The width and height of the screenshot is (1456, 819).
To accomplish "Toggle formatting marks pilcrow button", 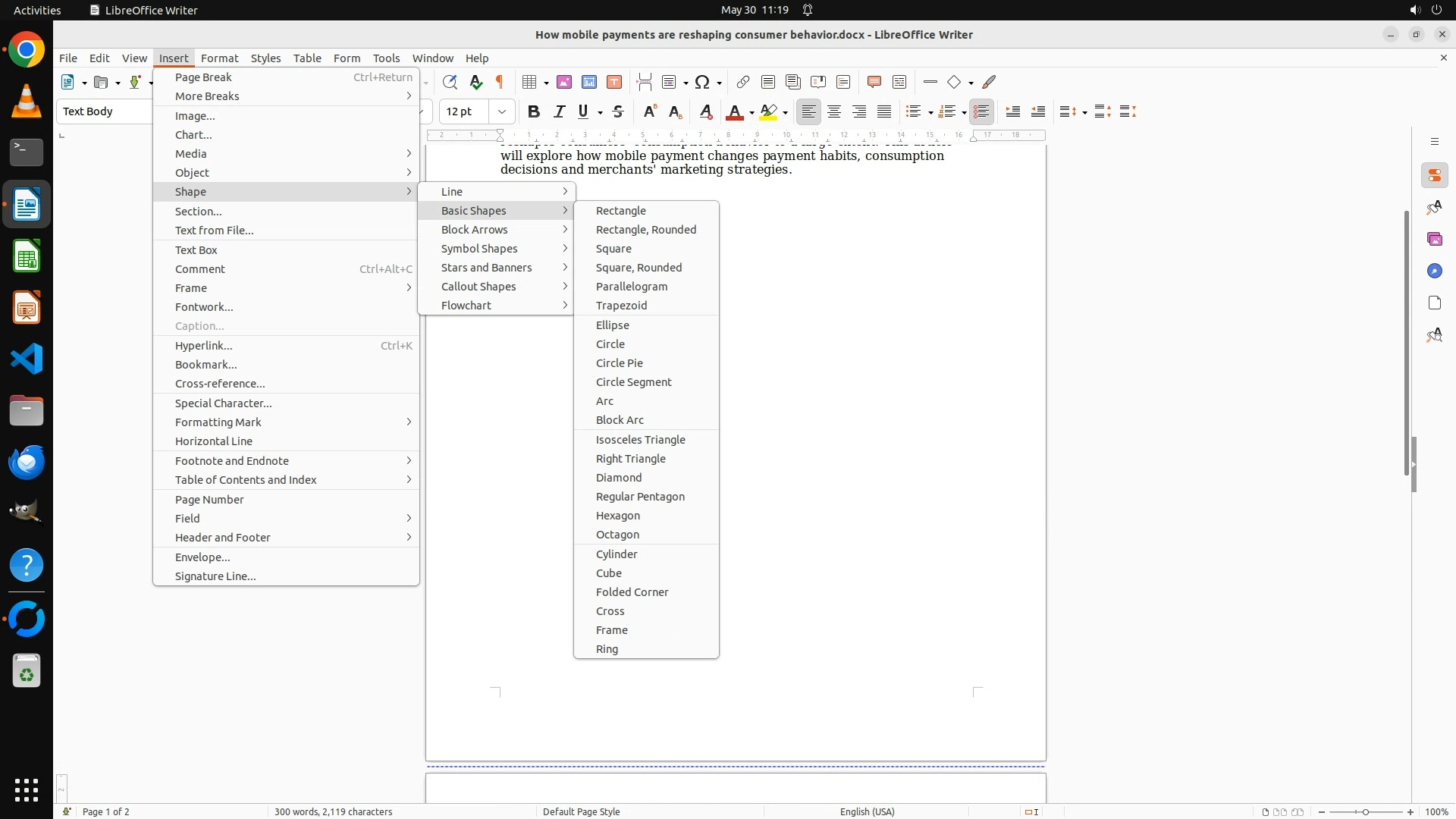I will tap(500, 82).
